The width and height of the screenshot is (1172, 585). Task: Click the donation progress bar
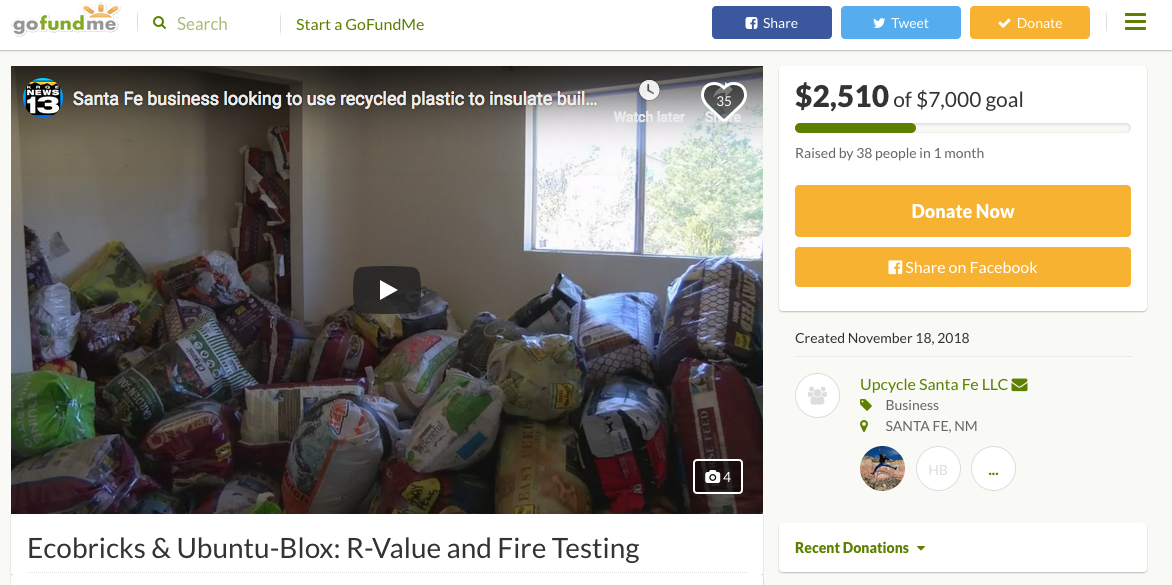coord(963,128)
